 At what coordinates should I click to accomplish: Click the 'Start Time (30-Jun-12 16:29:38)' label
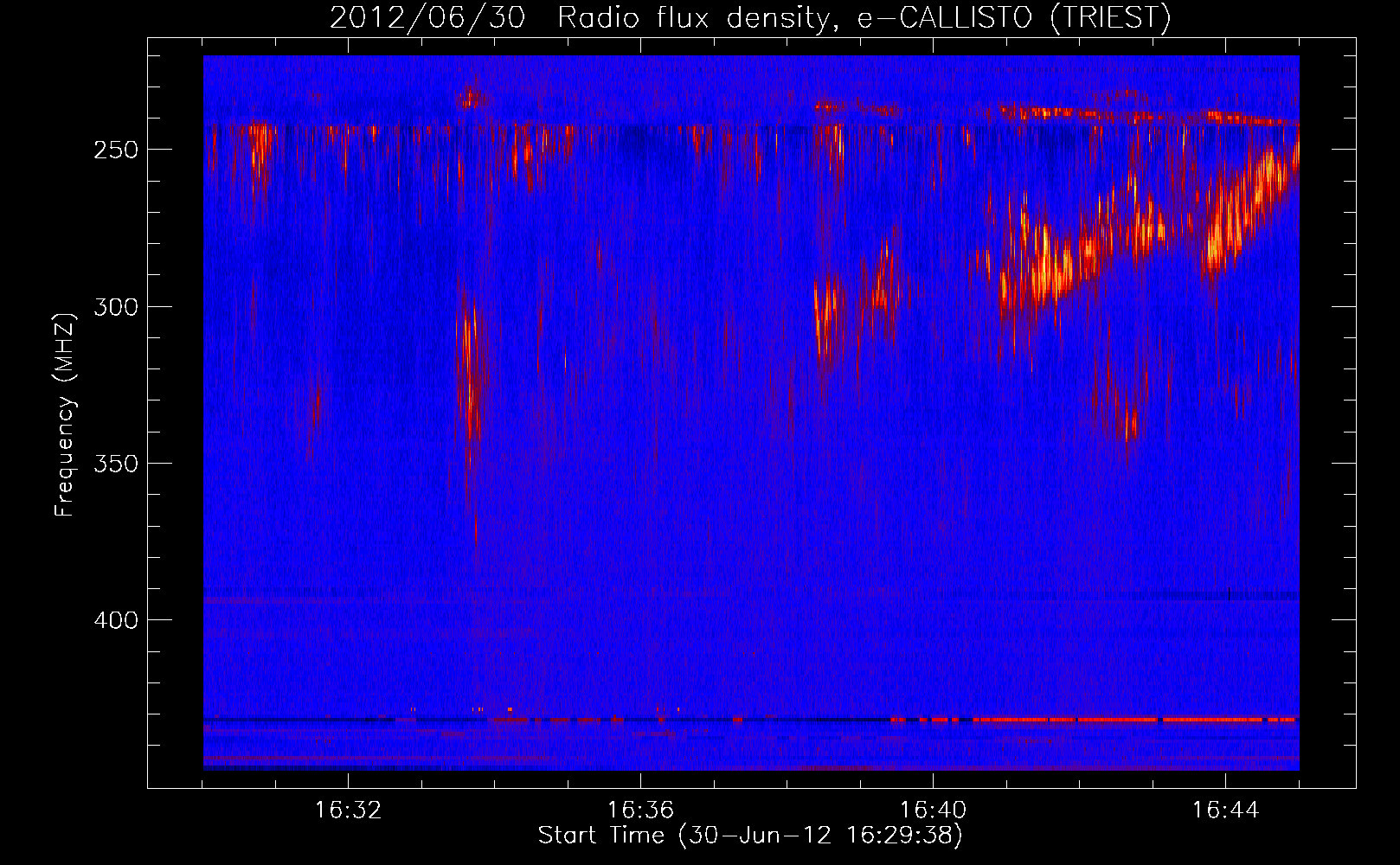point(750,836)
